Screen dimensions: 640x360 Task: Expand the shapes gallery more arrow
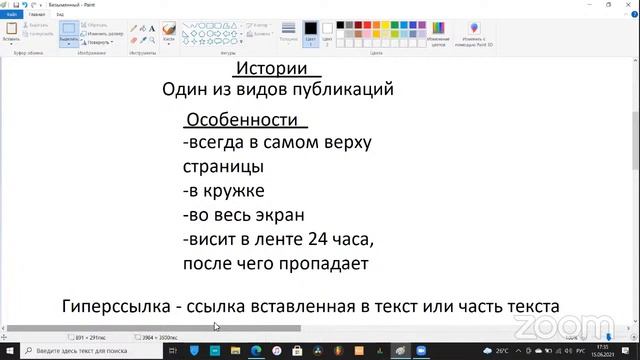point(241,42)
